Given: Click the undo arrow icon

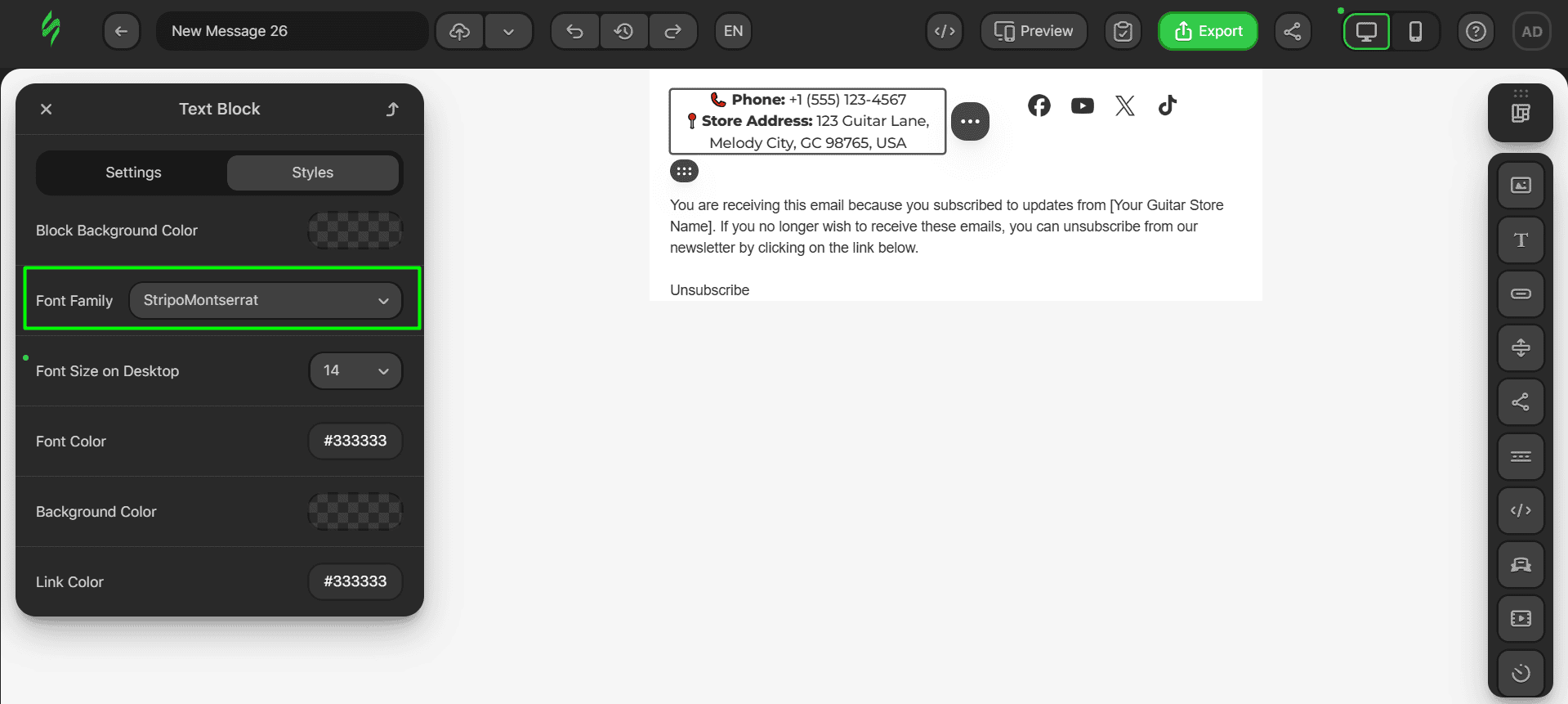Looking at the screenshot, I should [x=574, y=31].
